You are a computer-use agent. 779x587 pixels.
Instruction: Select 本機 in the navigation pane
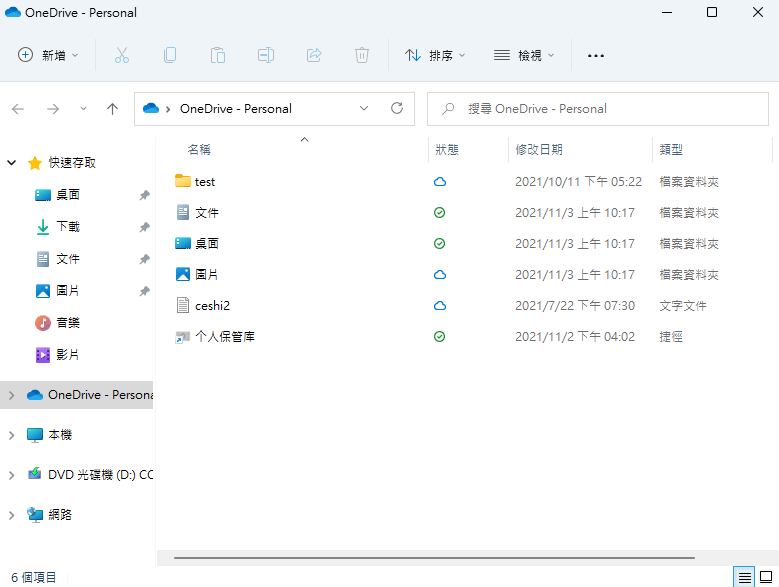60,435
